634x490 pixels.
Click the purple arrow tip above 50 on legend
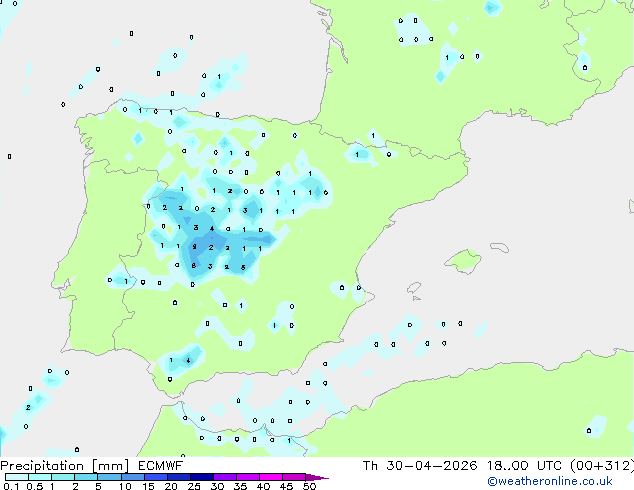[317, 477]
